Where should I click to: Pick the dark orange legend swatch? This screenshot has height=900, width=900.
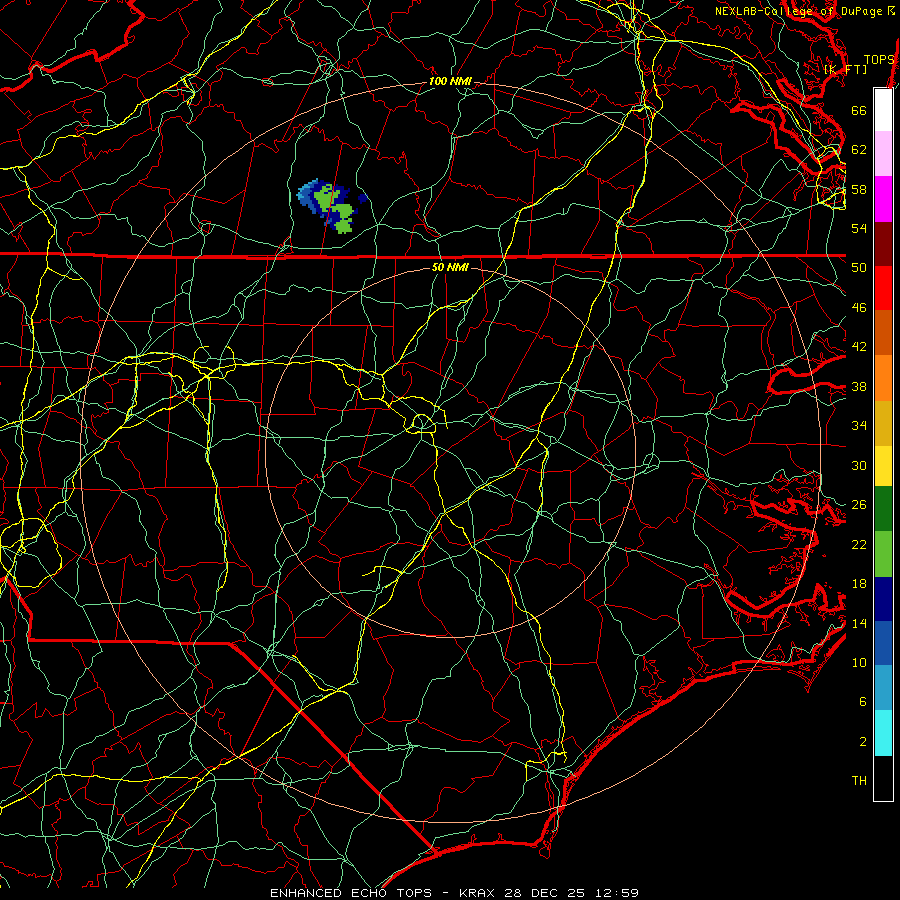[883, 333]
